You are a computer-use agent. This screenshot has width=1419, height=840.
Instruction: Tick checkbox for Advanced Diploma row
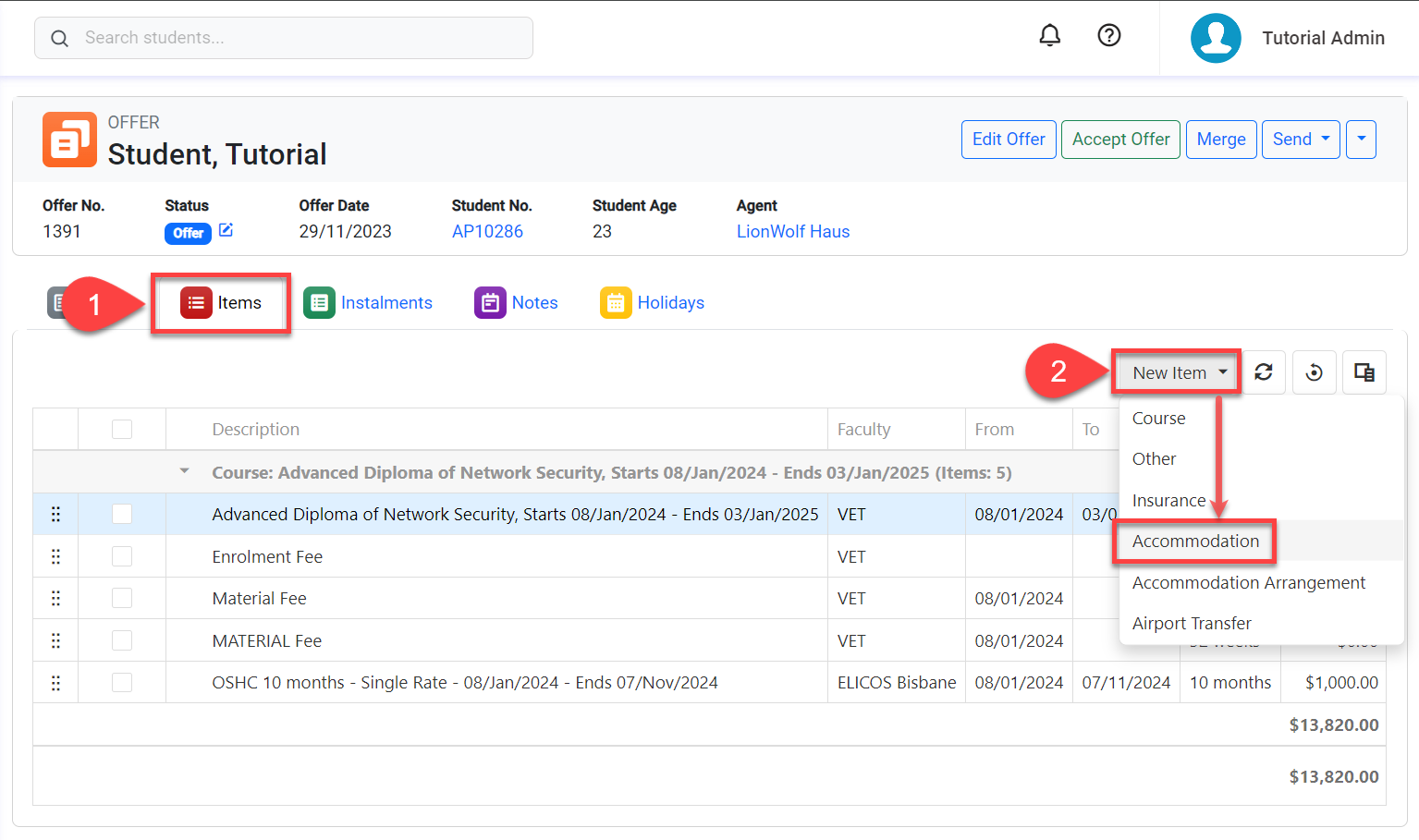coord(122,514)
